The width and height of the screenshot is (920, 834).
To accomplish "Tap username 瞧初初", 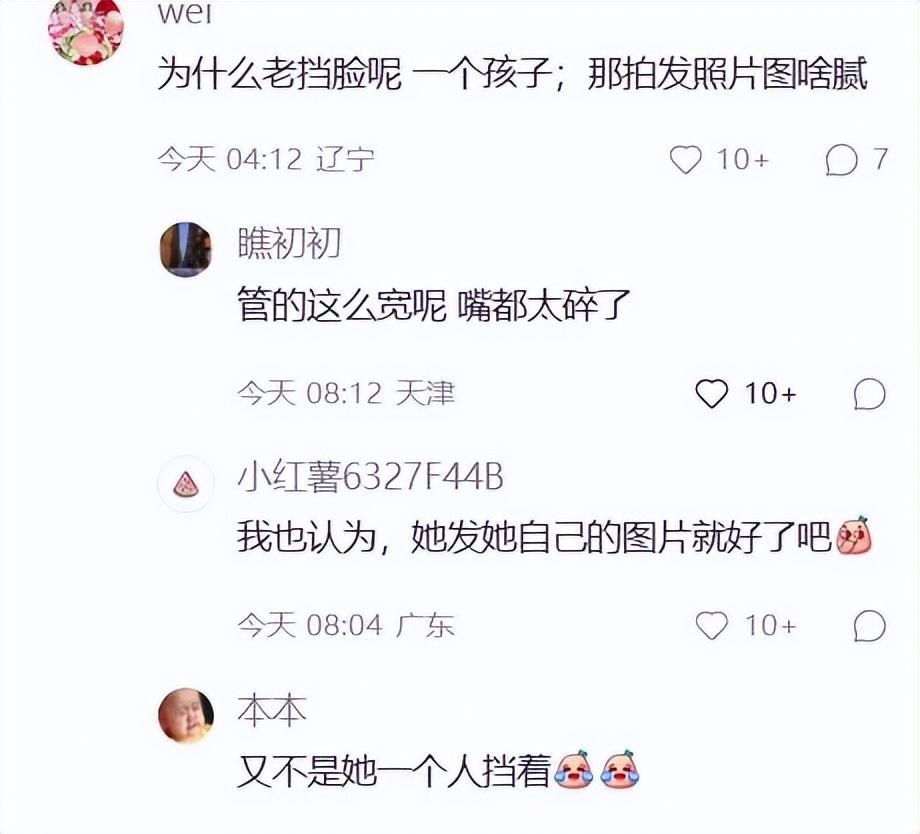I will point(289,242).
